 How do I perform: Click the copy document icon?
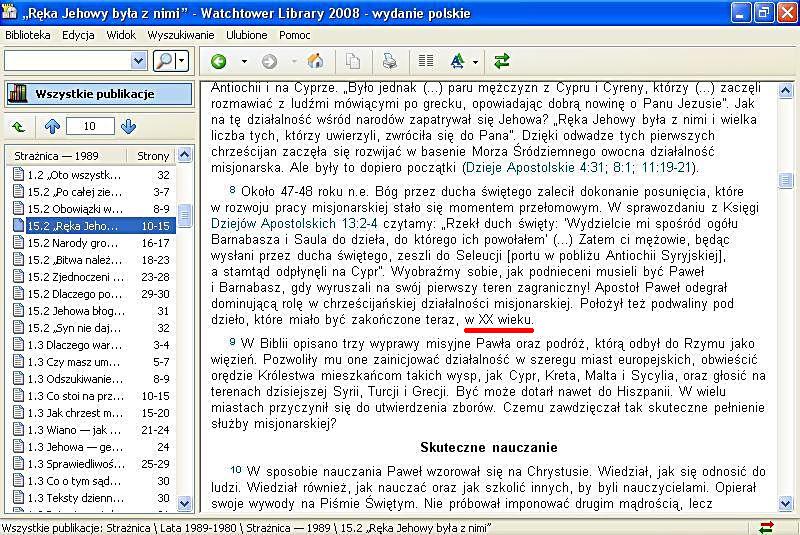pyautogui.click(x=352, y=61)
